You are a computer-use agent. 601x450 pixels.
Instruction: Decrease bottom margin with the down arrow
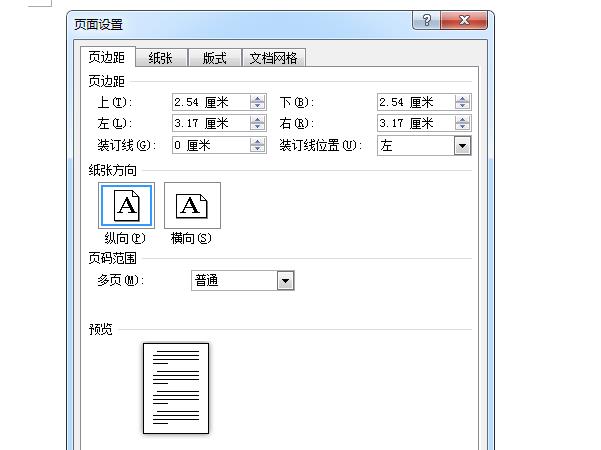(463, 106)
